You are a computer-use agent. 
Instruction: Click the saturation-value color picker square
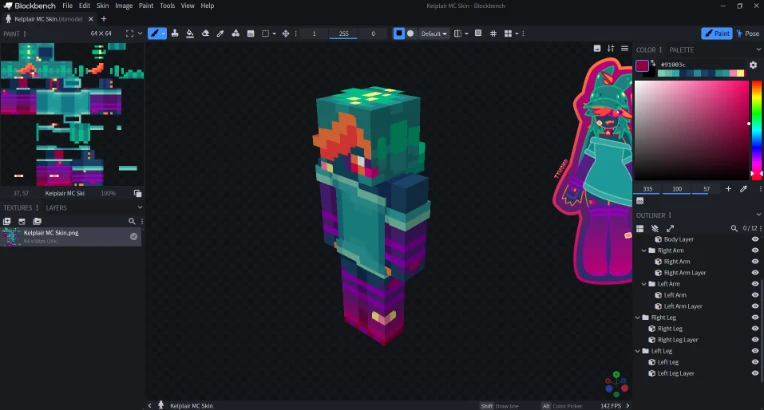691,130
